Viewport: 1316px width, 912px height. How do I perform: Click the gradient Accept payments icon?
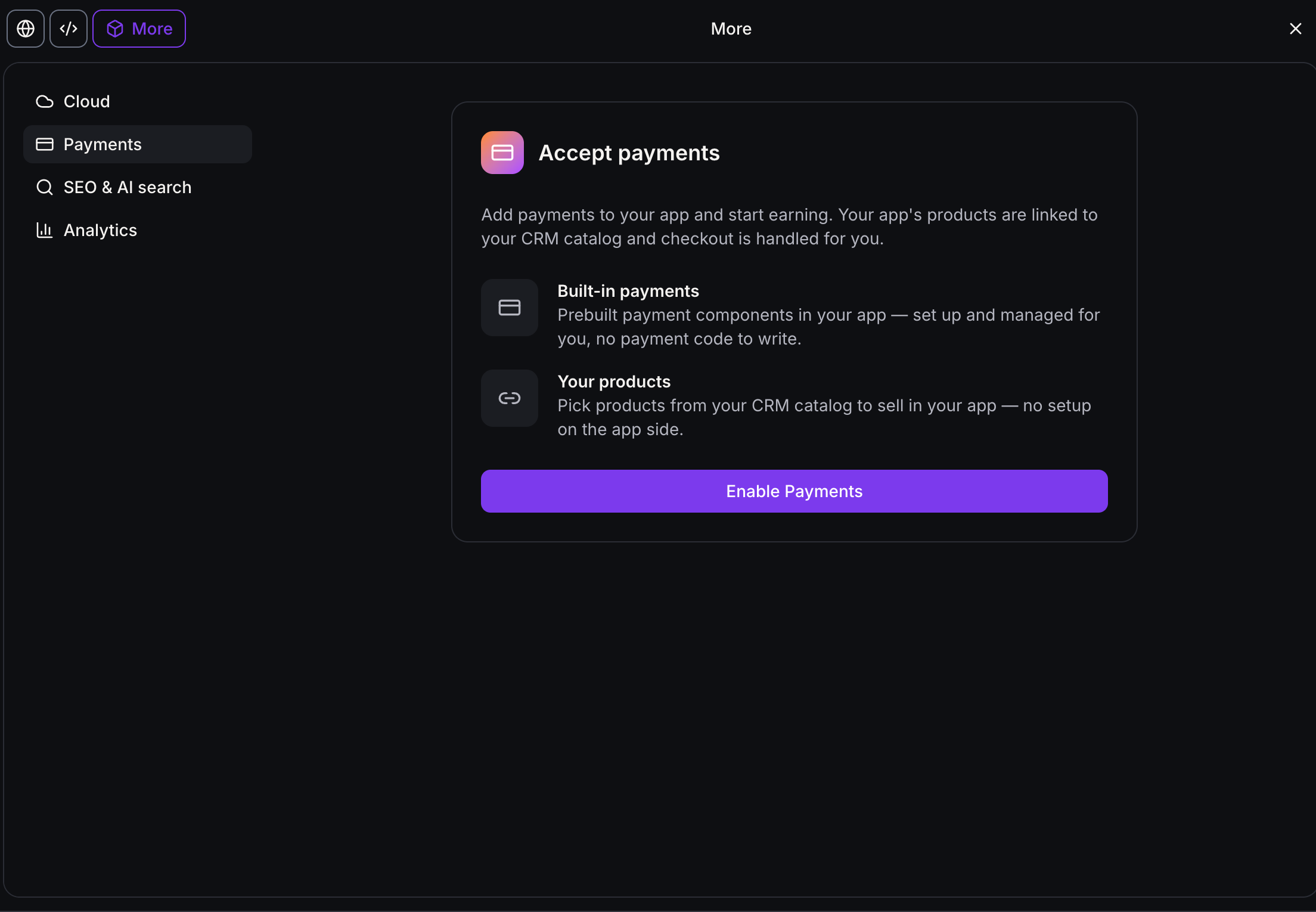click(x=502, y=153)
